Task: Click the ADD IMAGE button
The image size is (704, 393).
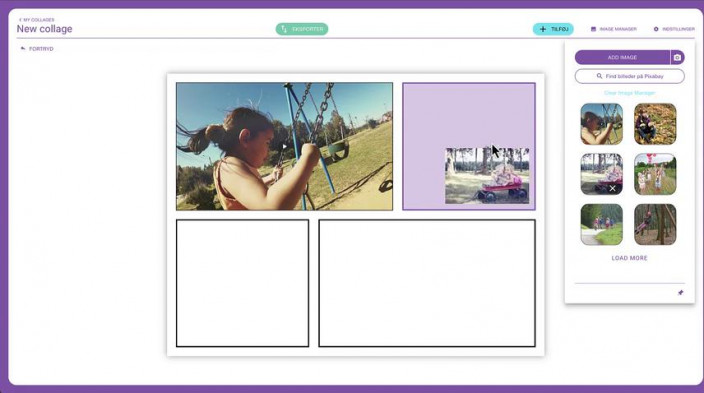Action: tap(622, 57)
